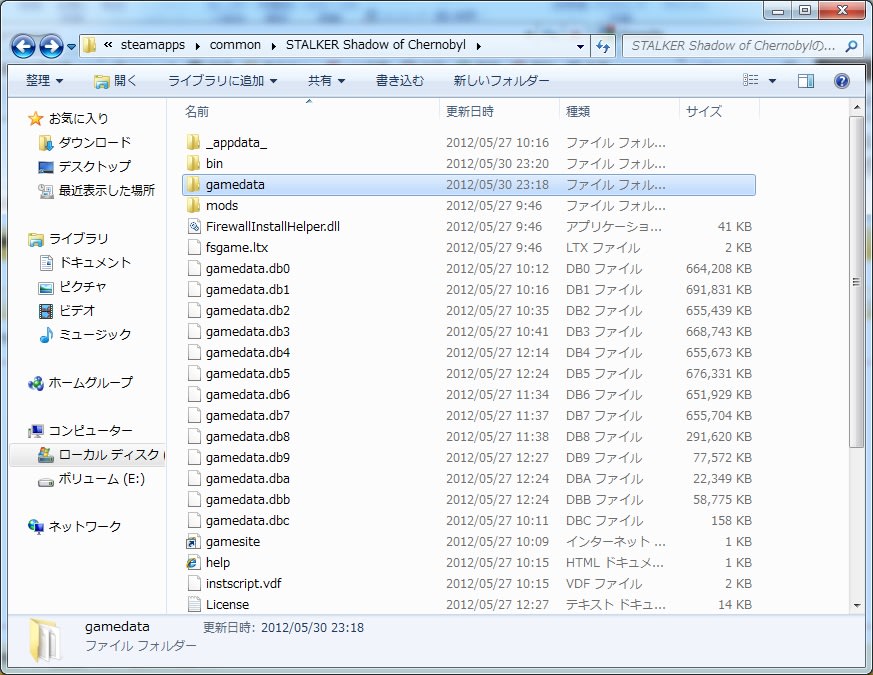Select the fsgame.ltx file icon
The height and width of the screenshot is (675, 873).
194,247
